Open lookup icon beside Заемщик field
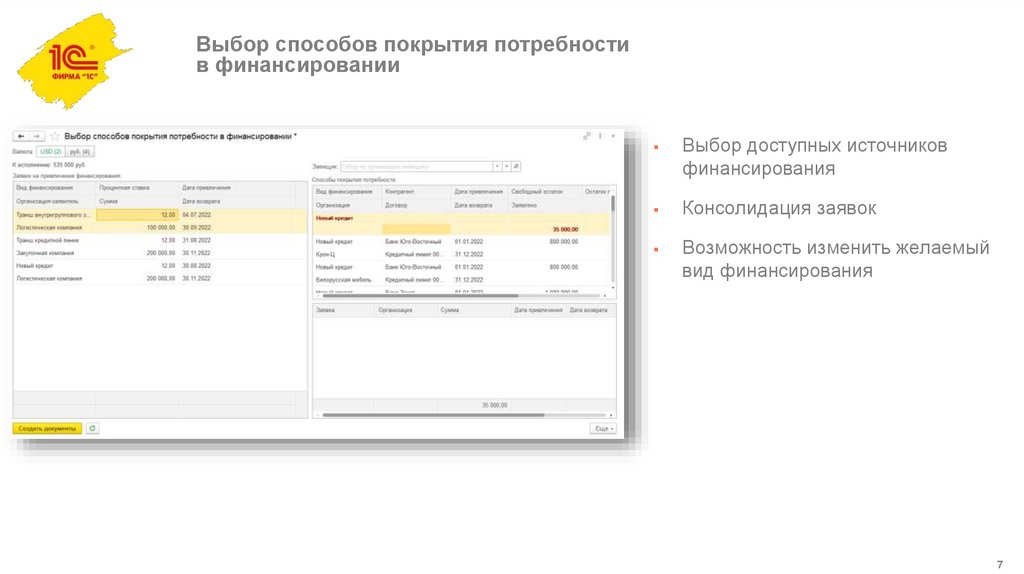Viewport: 1024px width, 574px height. pyautogui.click(x=516, y=167)
